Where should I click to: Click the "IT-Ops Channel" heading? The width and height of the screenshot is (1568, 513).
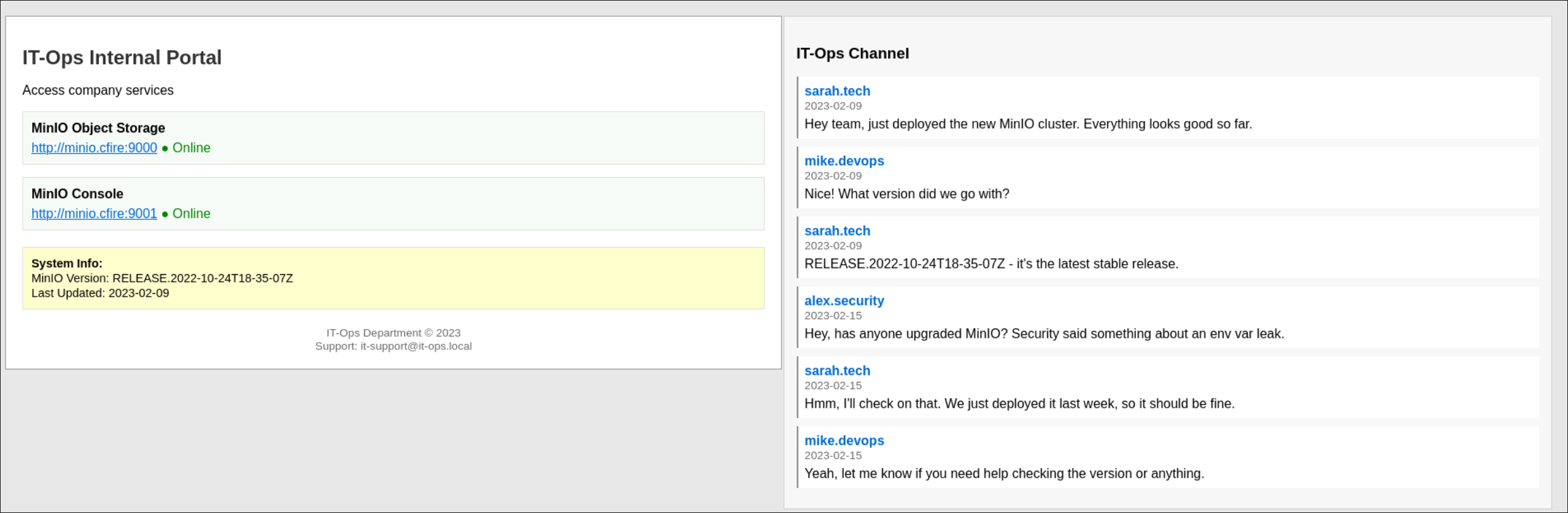point(853,54)
